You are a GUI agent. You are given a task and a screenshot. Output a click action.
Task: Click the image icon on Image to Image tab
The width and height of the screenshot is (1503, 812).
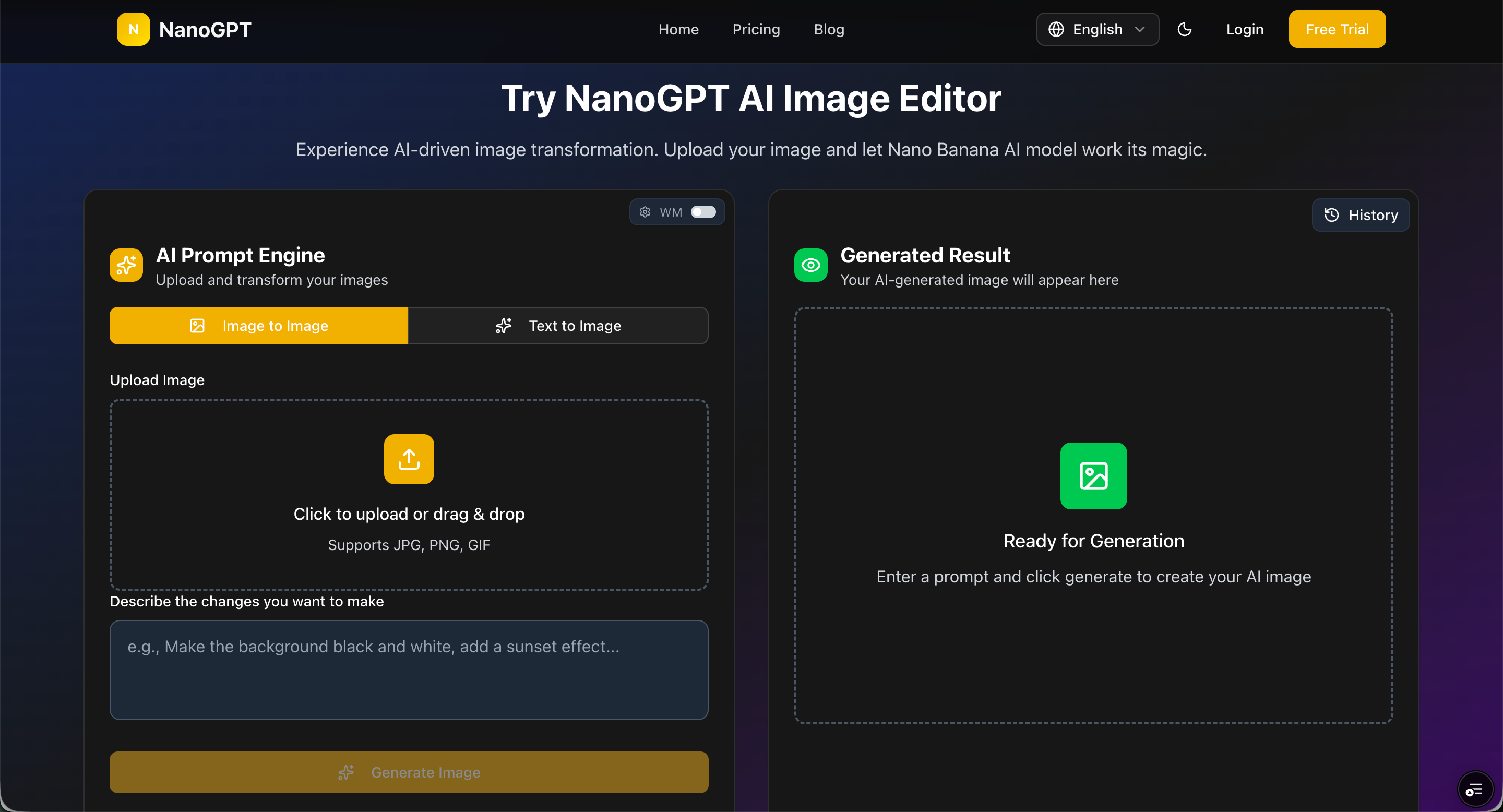197,326
